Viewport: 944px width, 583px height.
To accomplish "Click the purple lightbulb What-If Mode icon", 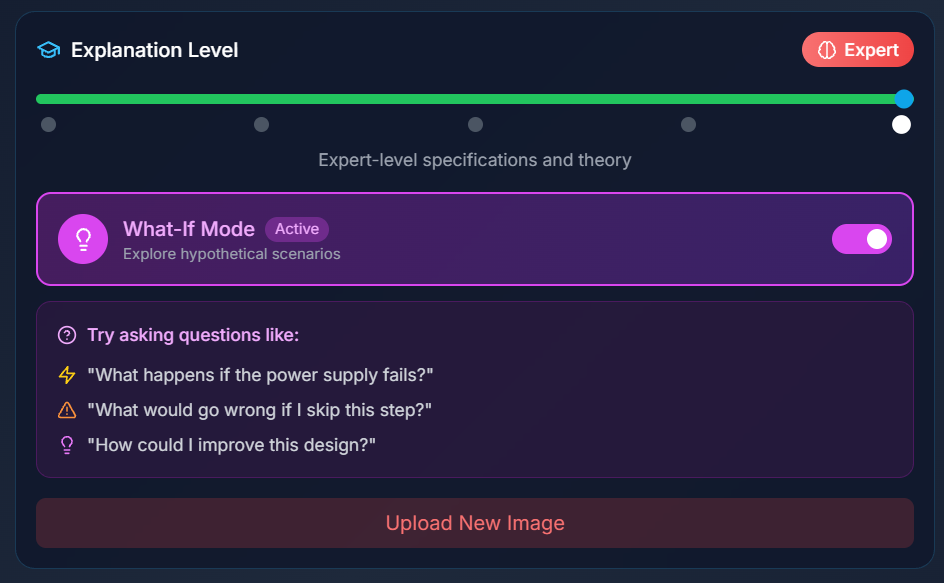I will 83,239.
